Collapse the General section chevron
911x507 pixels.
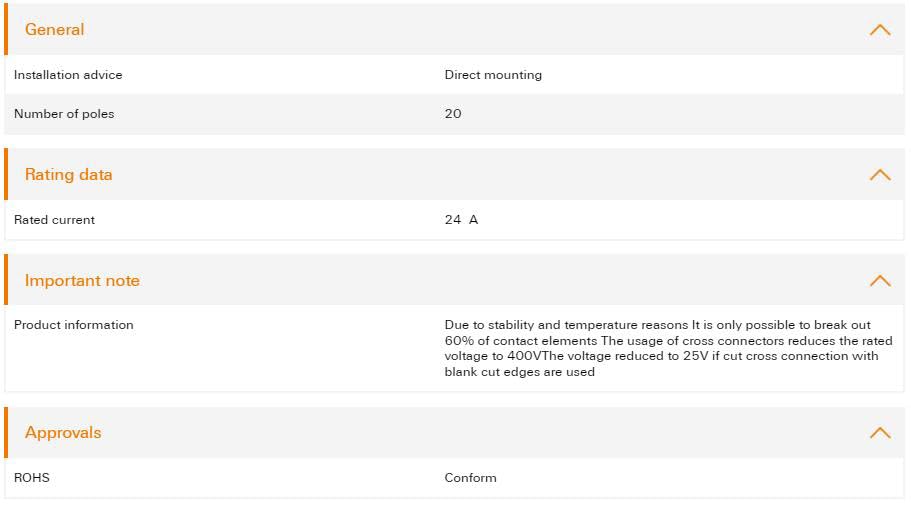(880, 30)
